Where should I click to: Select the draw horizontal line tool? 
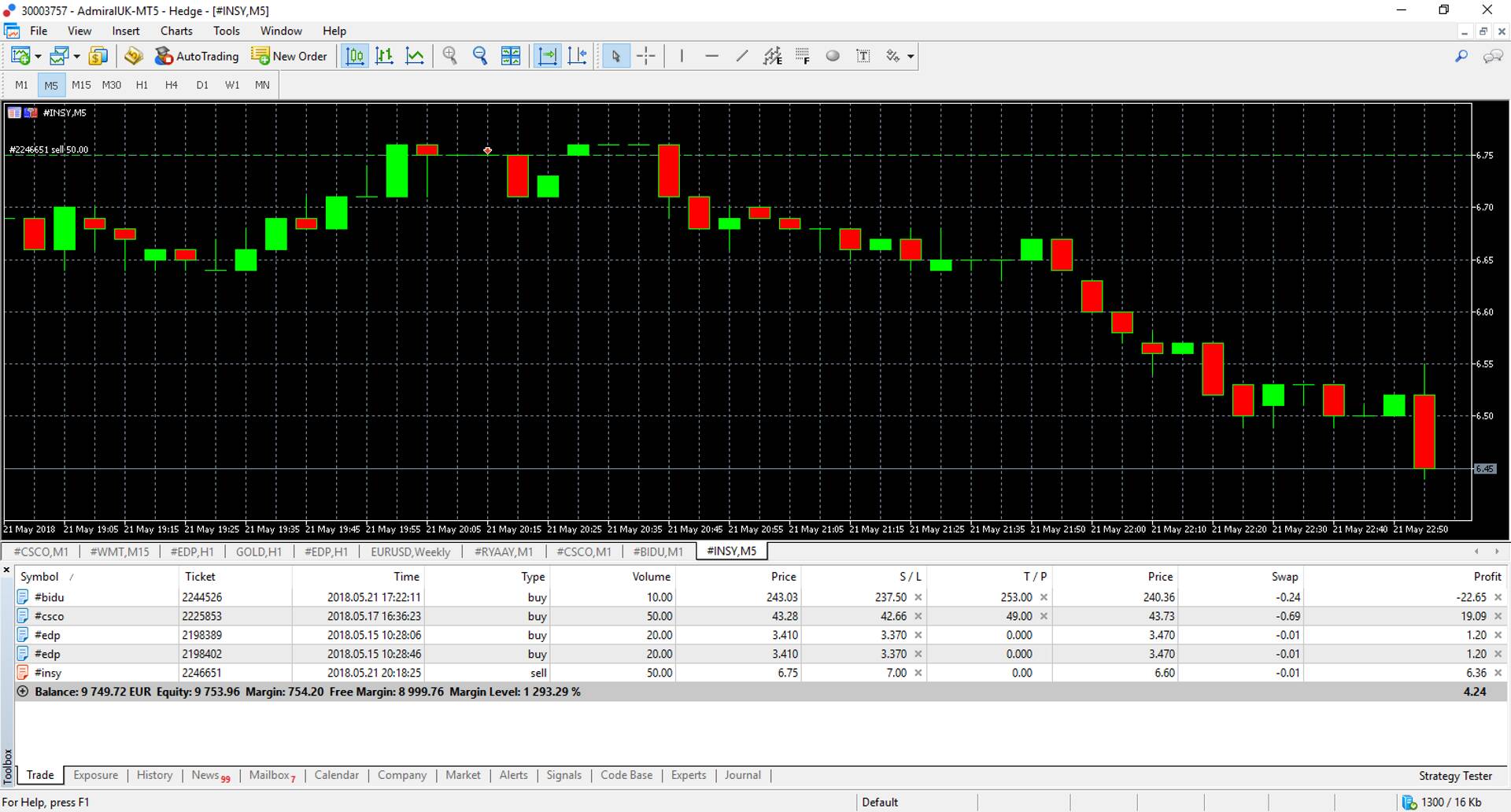pos(711,56)
